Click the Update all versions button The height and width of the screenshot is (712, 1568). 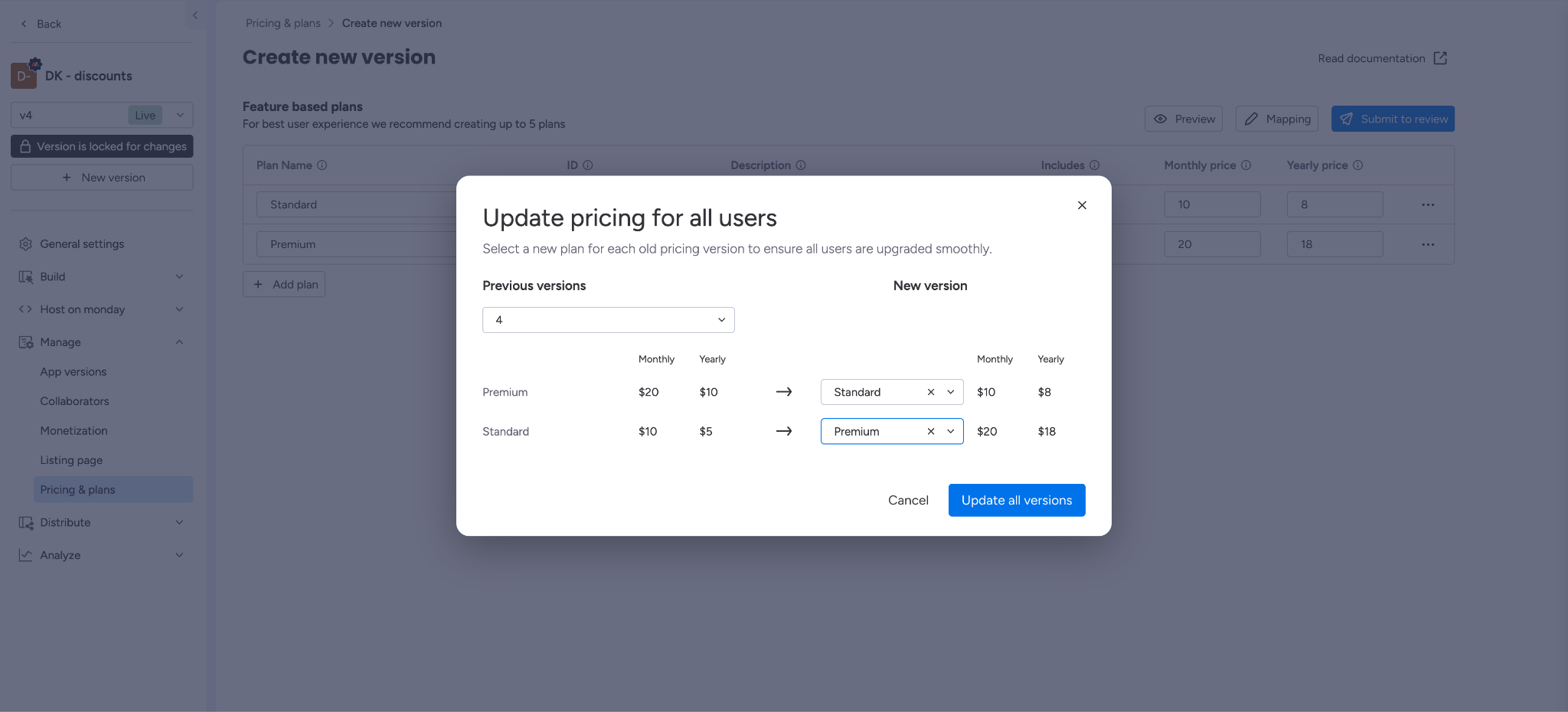(1017, 500)
